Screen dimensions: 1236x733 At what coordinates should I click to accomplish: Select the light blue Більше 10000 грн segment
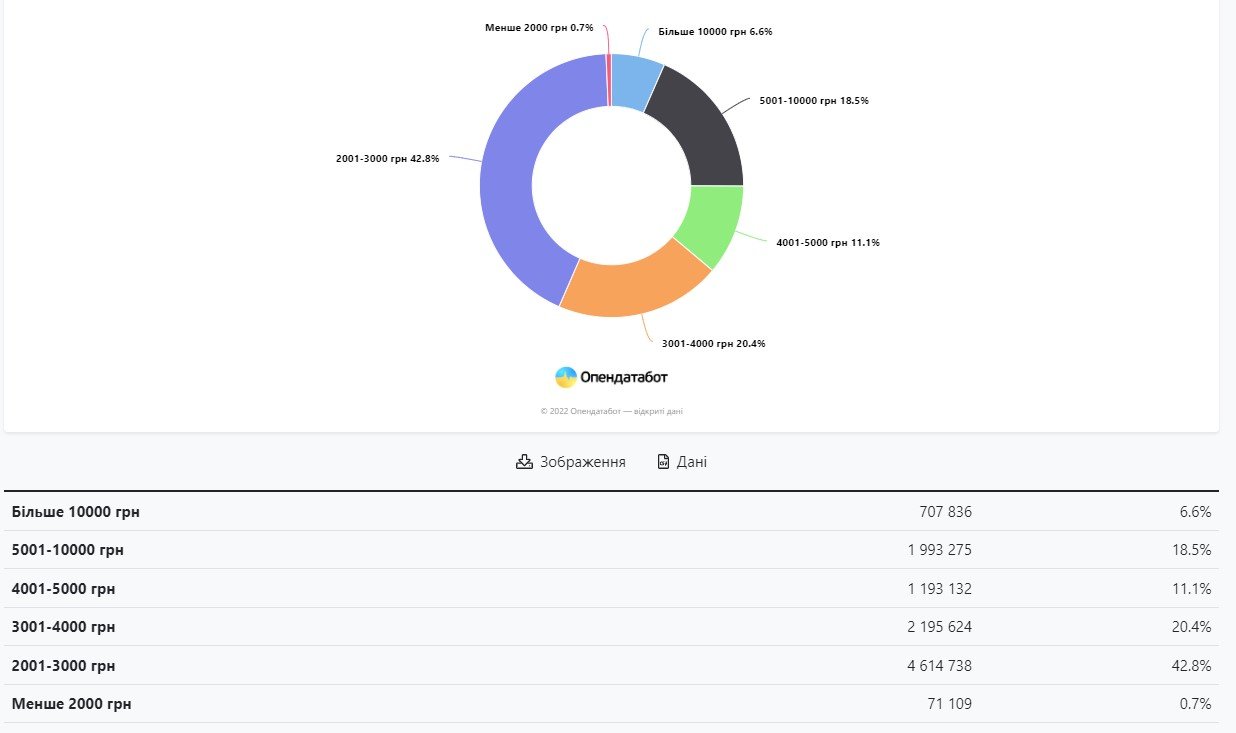click(634, 78)
